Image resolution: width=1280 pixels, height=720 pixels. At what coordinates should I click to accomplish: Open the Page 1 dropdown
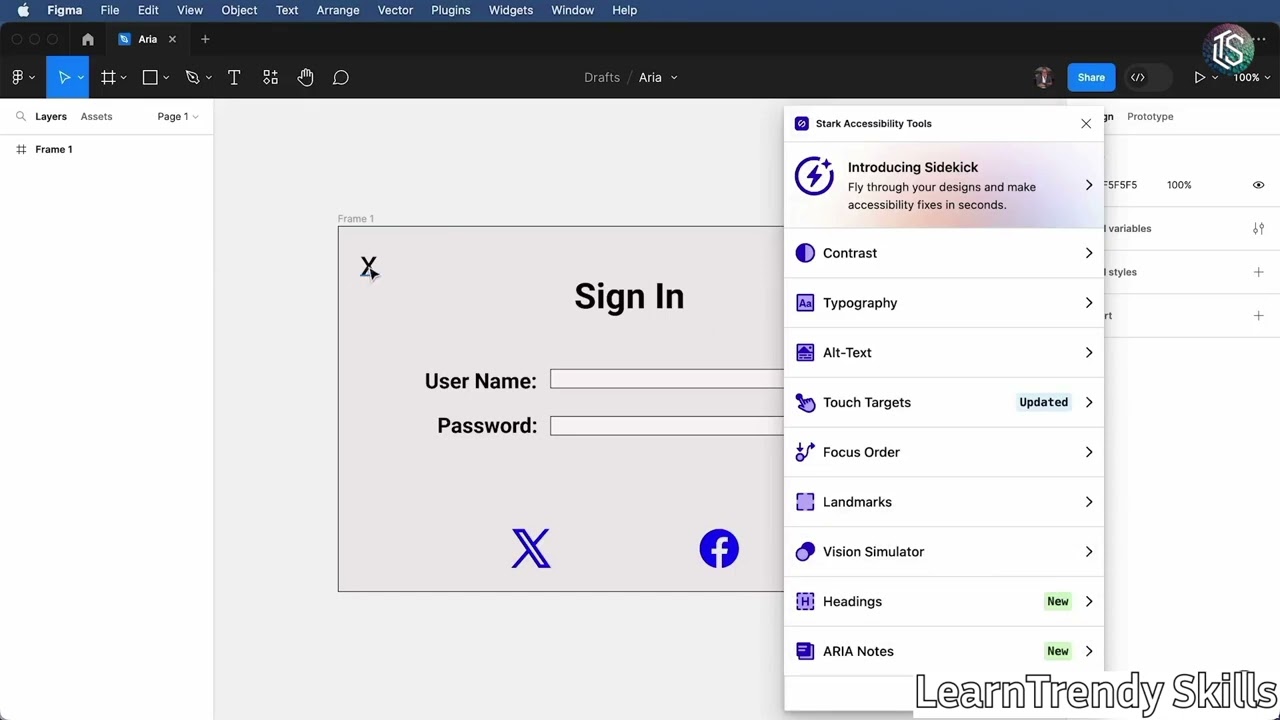click(x=177, y=116)
